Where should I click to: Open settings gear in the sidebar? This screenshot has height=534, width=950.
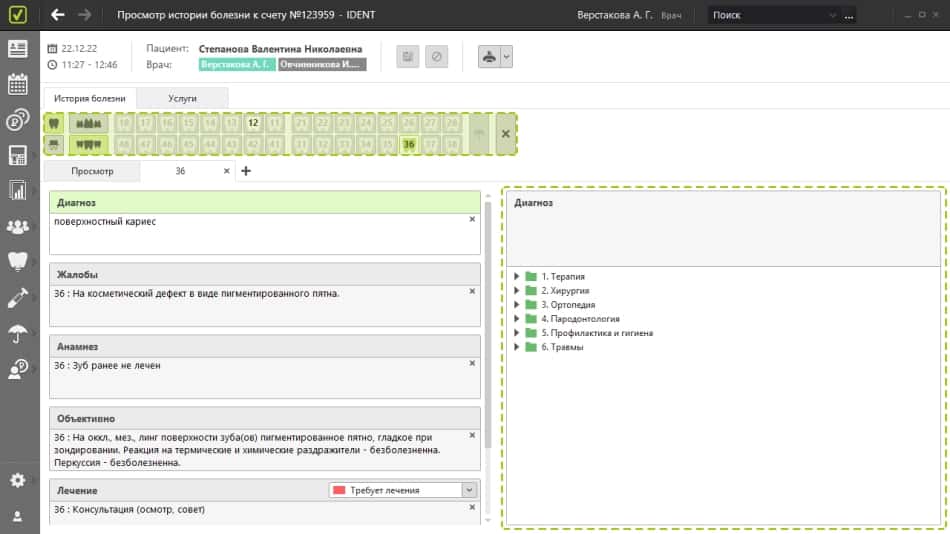click(x=17, y=480)
